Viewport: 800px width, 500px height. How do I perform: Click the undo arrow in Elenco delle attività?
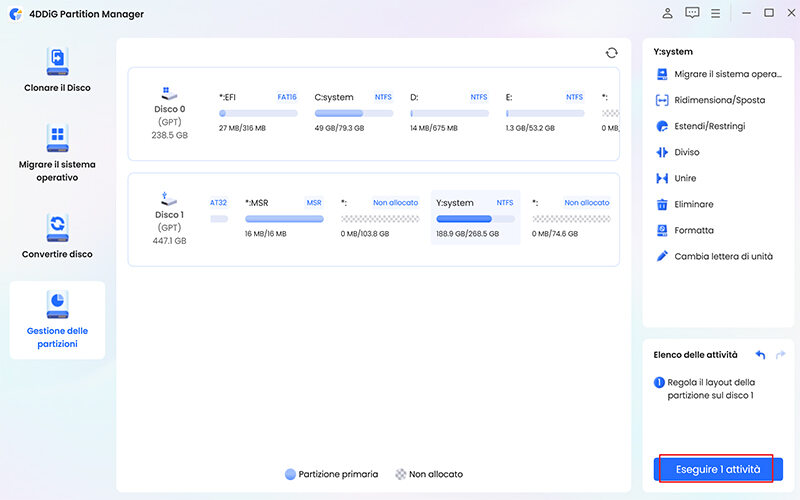point(760,355)
